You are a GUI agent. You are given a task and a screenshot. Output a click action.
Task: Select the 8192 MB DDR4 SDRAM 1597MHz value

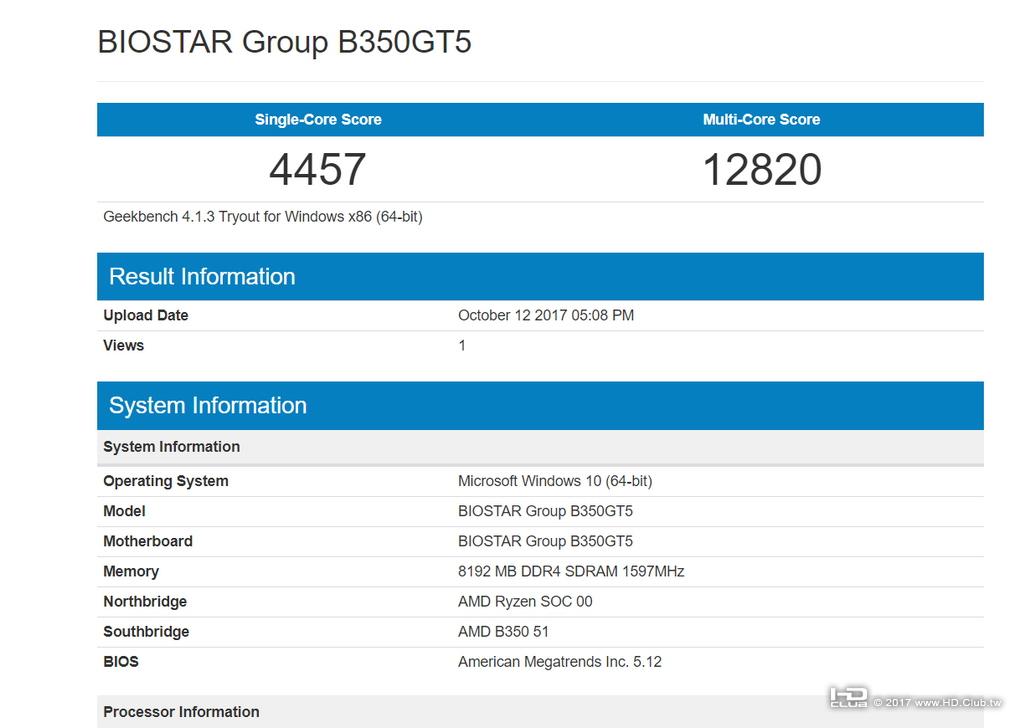[x=571, y=571]
